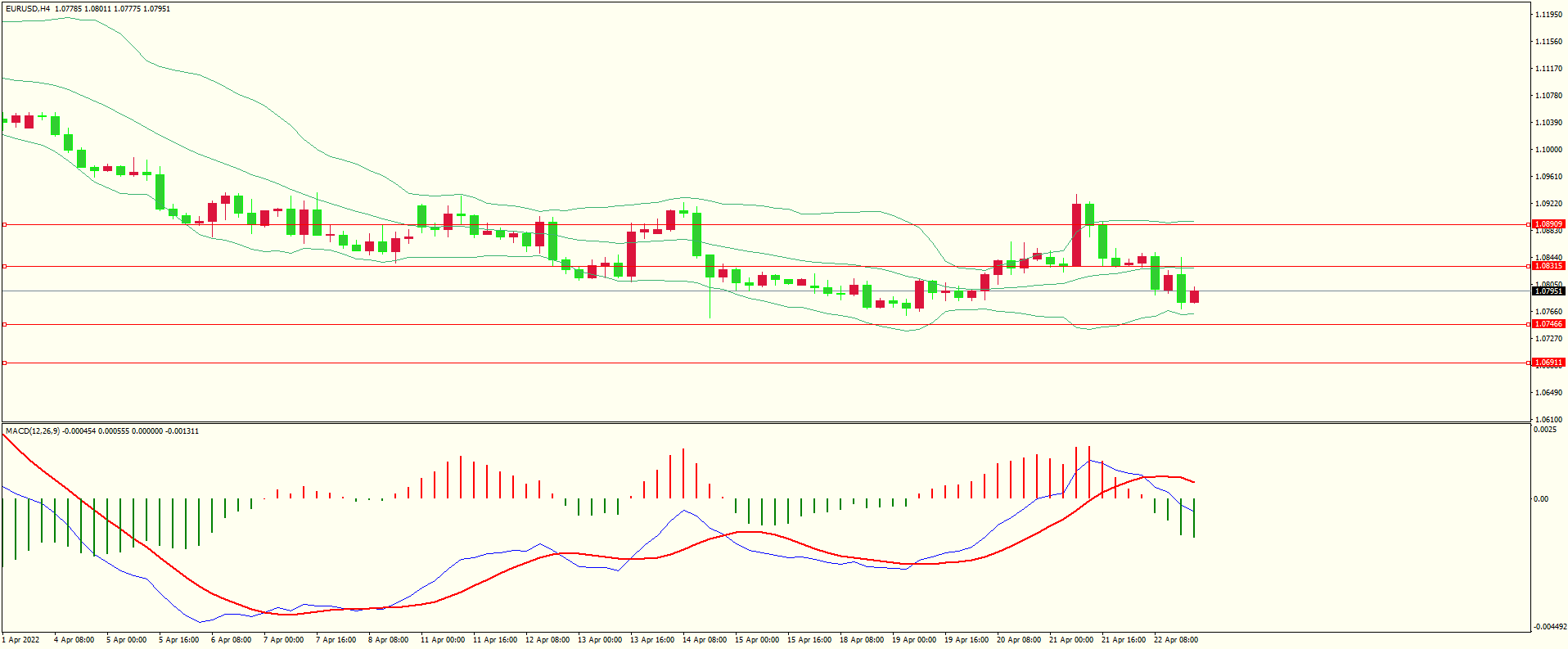This screenshot has height=649, width=1568.
Task: Click the 1.09610 price scale label
Action: coord(1549,177)
